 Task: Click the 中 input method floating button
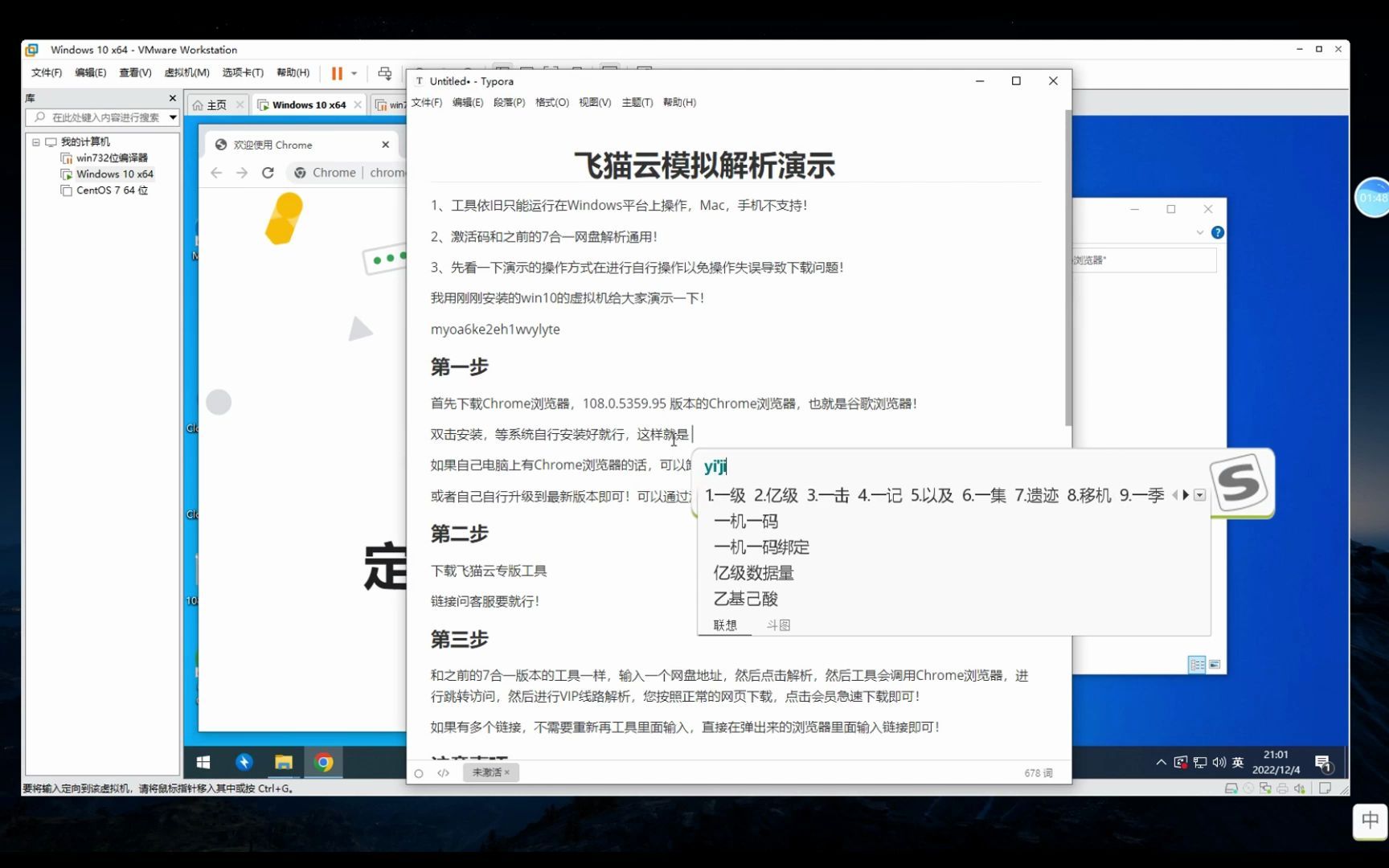[1370, 821]
